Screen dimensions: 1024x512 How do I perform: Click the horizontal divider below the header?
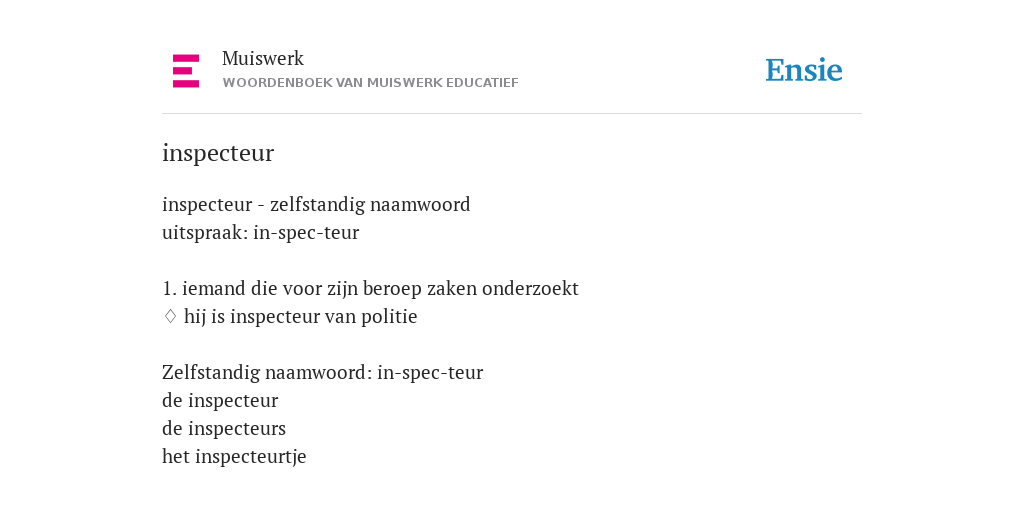click(512, 114)
